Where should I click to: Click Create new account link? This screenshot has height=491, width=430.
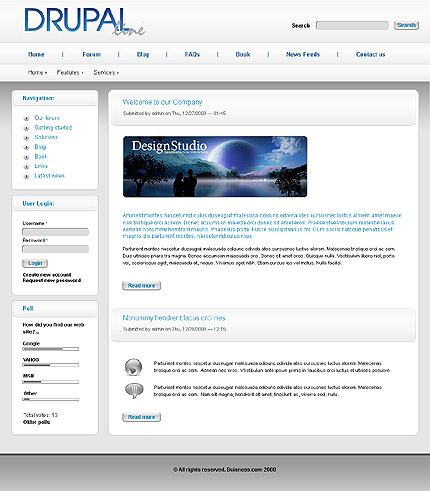pyautogui.click(x=47, y=275)
